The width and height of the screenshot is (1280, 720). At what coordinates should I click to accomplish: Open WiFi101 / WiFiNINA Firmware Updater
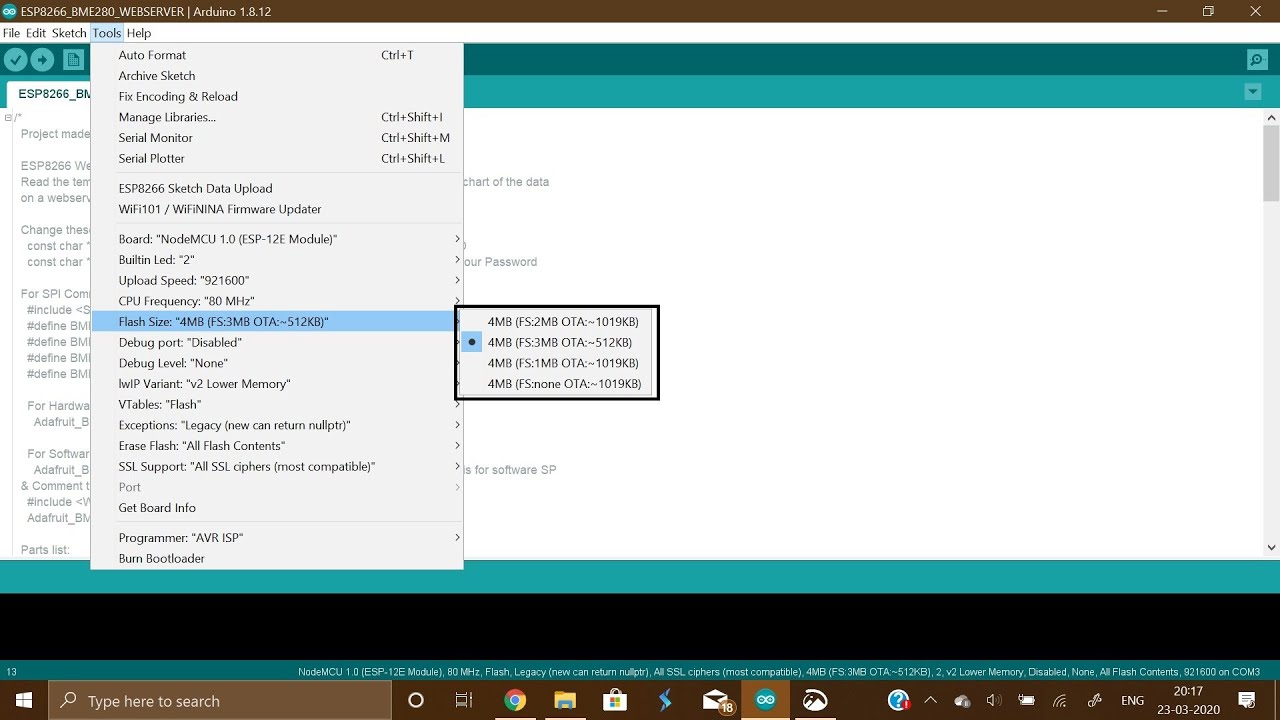coord(277,209)
